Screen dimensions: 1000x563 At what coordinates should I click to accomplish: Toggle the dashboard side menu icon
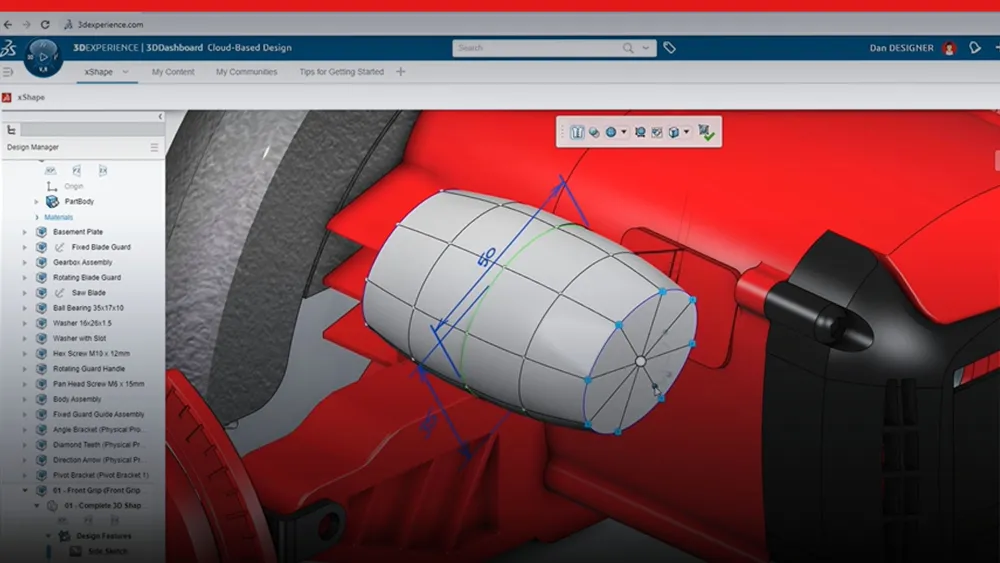click(8, 72)
